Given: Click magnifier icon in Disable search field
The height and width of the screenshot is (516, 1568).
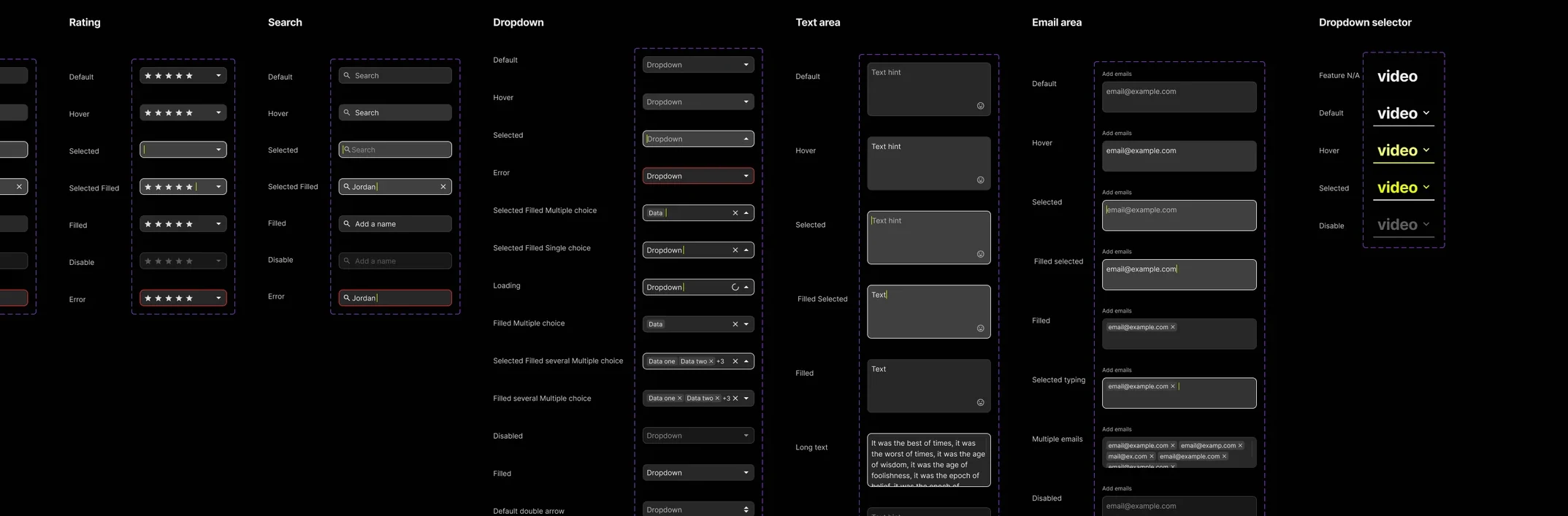Looking at the screenshot, I should [347, 261].
